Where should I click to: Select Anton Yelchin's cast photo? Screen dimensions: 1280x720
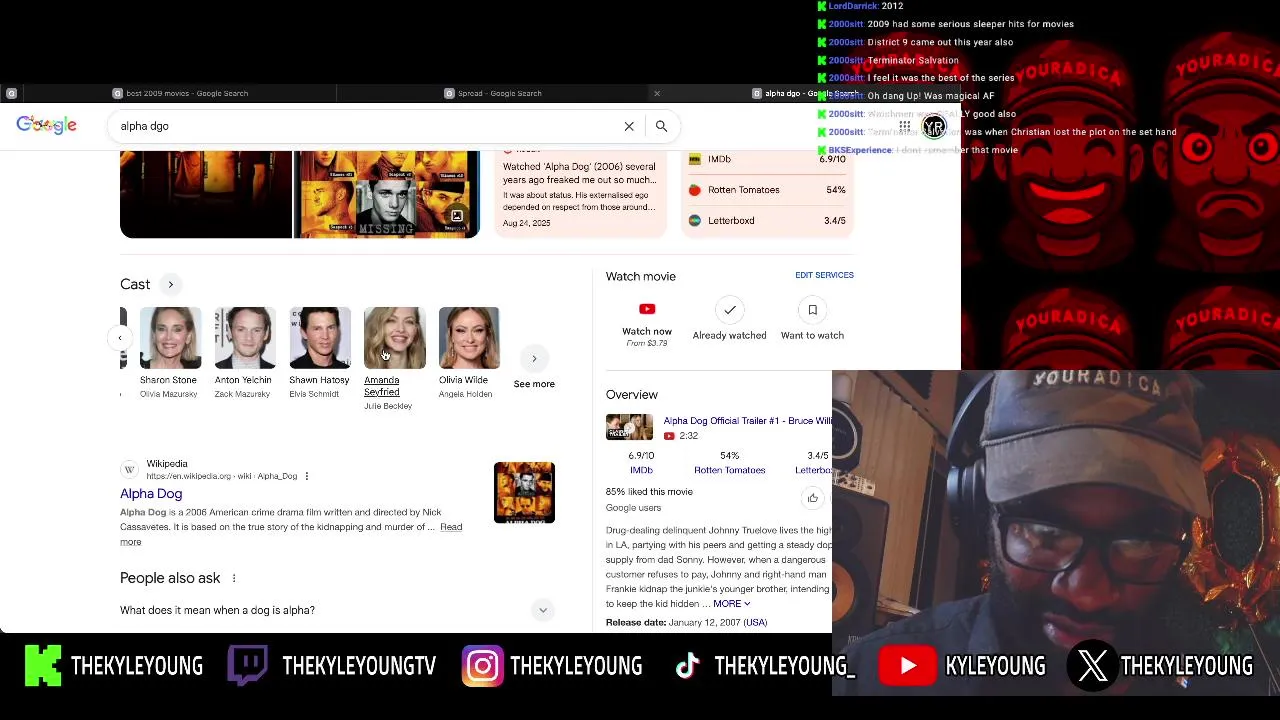coord(245,338)
